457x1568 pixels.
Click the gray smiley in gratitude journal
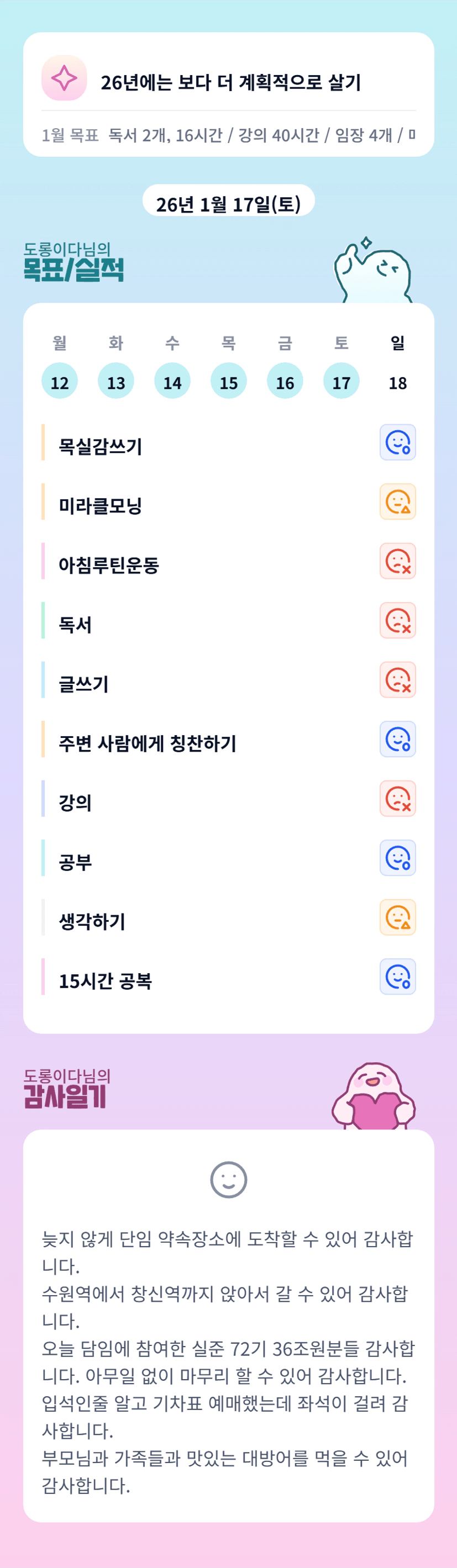[x=229, y=1179]
